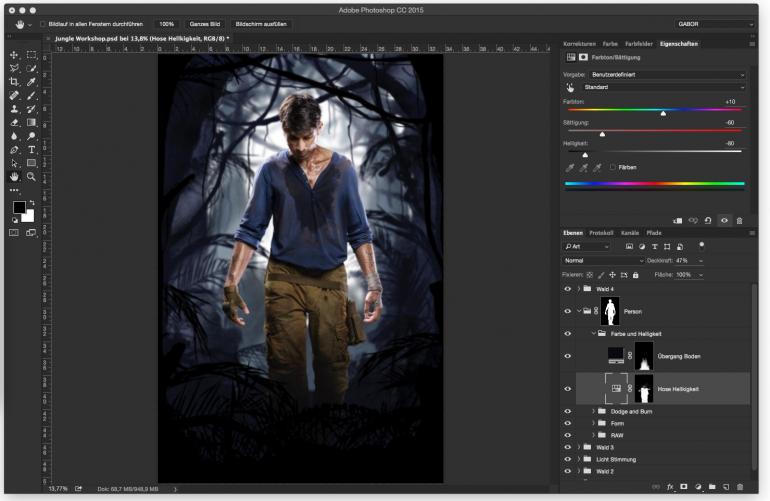Enable the Färben checkbox
Viewport: 770px width, 501px height.
pyautogui.click(x=612, y=167)
